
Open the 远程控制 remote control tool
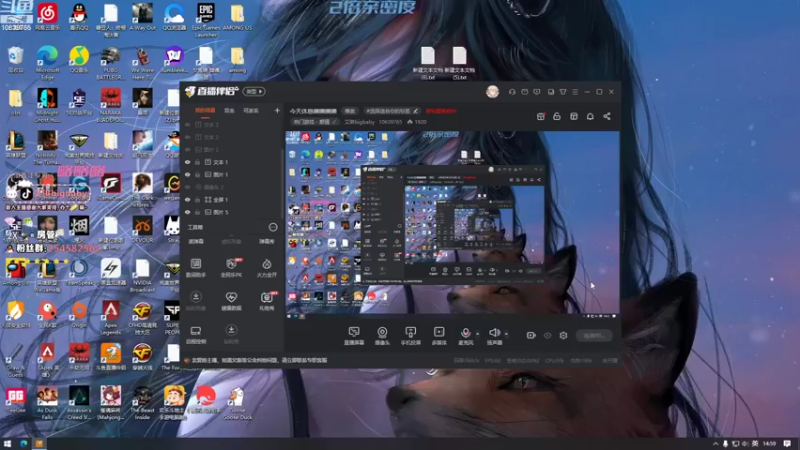pyautogui.click(x=196, y=335)
